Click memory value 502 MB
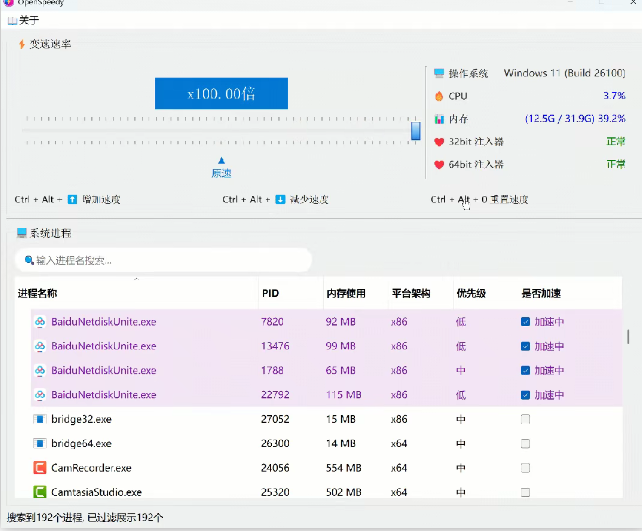642x531 pixels. [344, 492]
